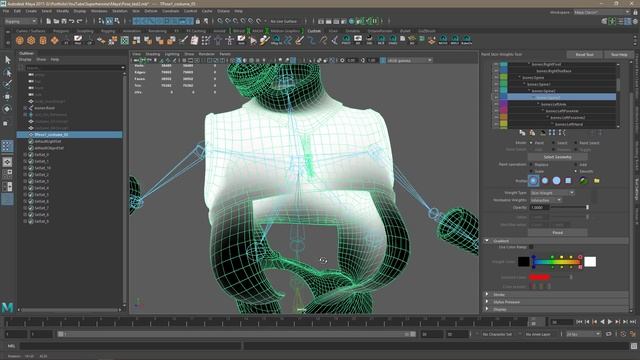Viewport: 640px width, 360px height.
Task: Activate the Rotate tool in toolbox
Action: click(x=7, y=109)
